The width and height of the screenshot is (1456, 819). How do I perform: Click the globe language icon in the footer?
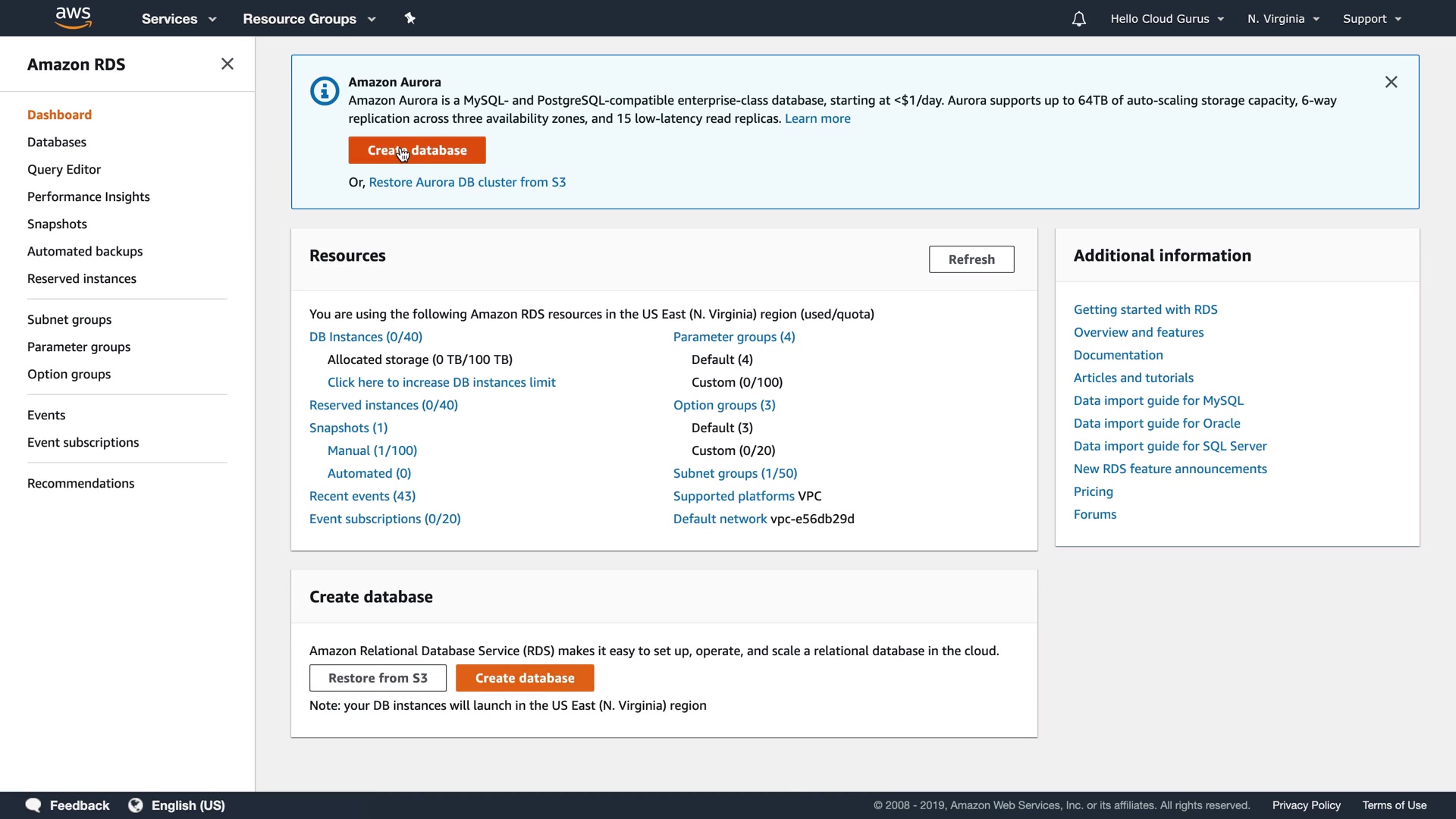click(136, 805)
